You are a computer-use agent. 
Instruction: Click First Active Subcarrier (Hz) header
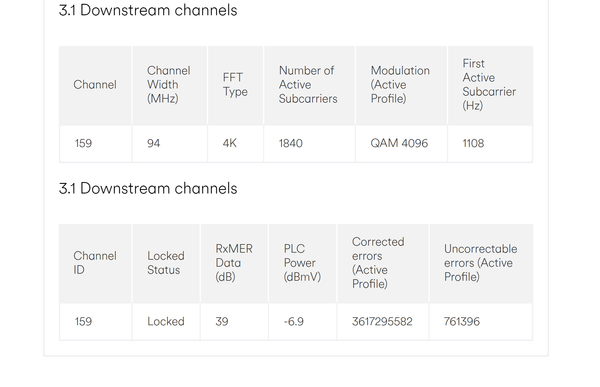[x=489, y=85]
